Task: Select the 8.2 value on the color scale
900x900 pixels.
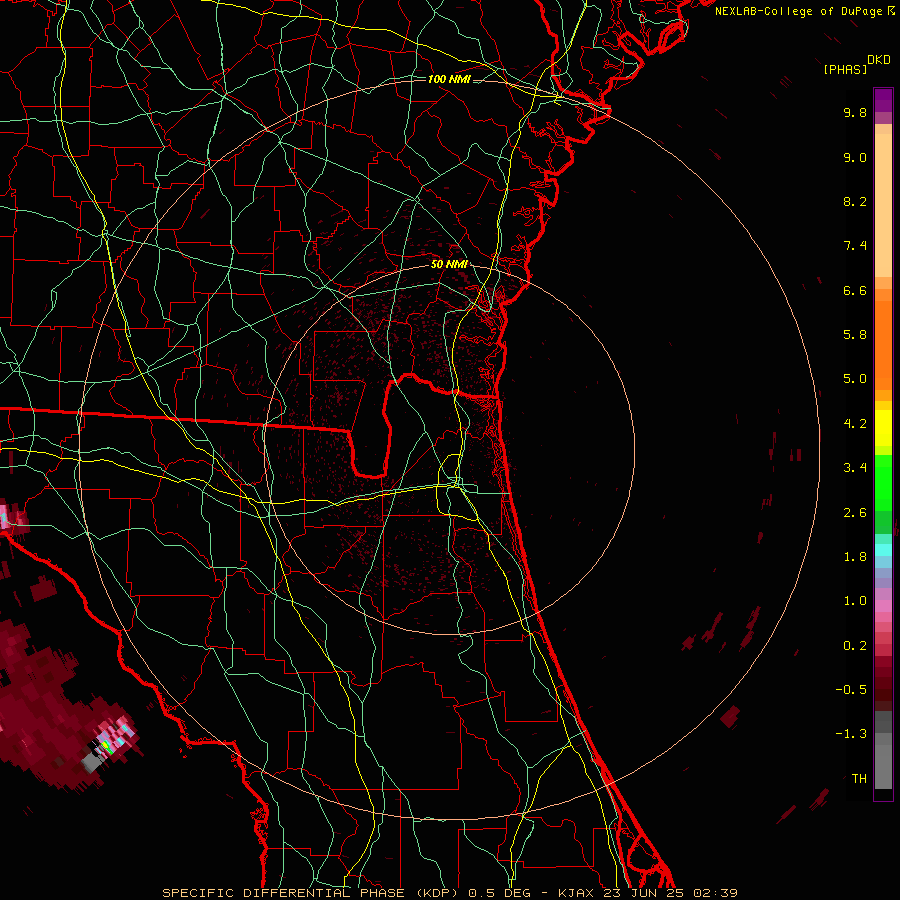Action: point(855,201)
